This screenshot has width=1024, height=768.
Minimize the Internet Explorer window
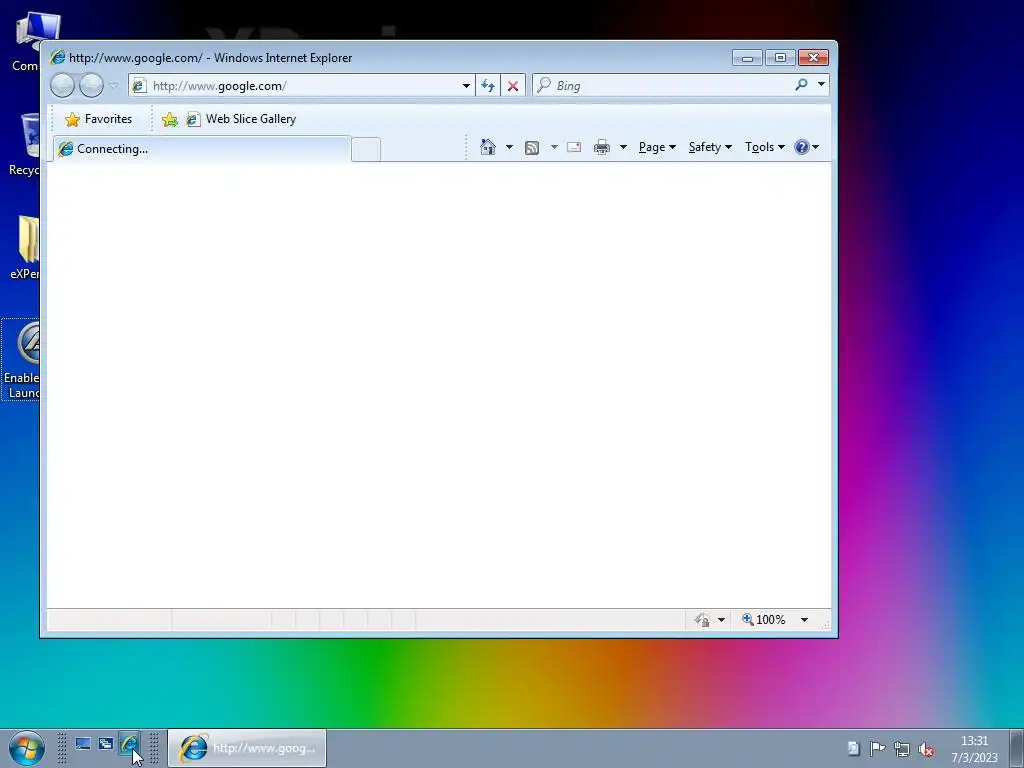click(747, 58)
